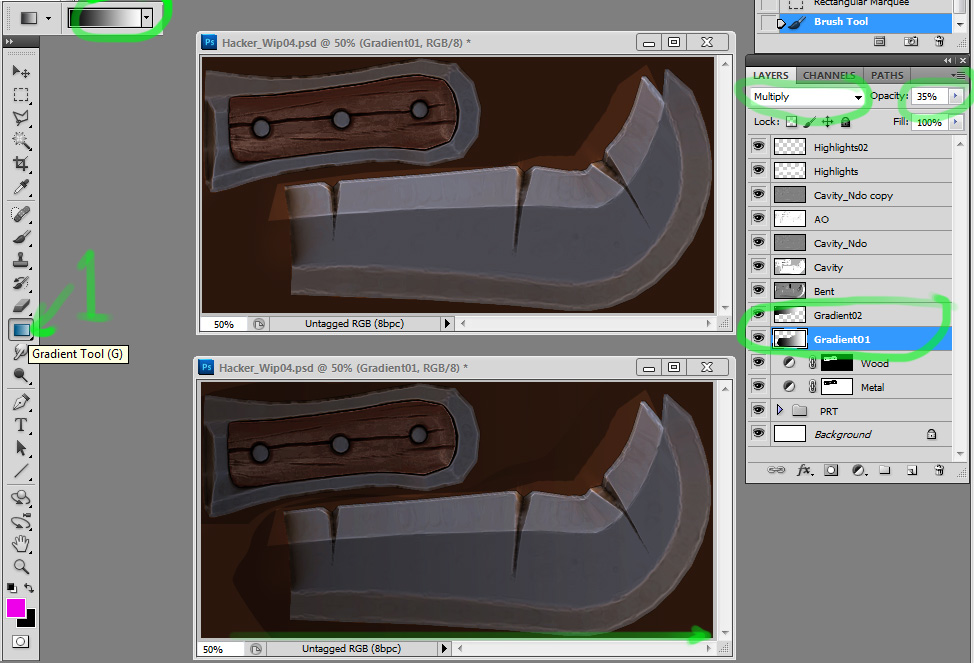974x663 pixels.
Task: Select the History Brush tool
Action: [21, 283]
